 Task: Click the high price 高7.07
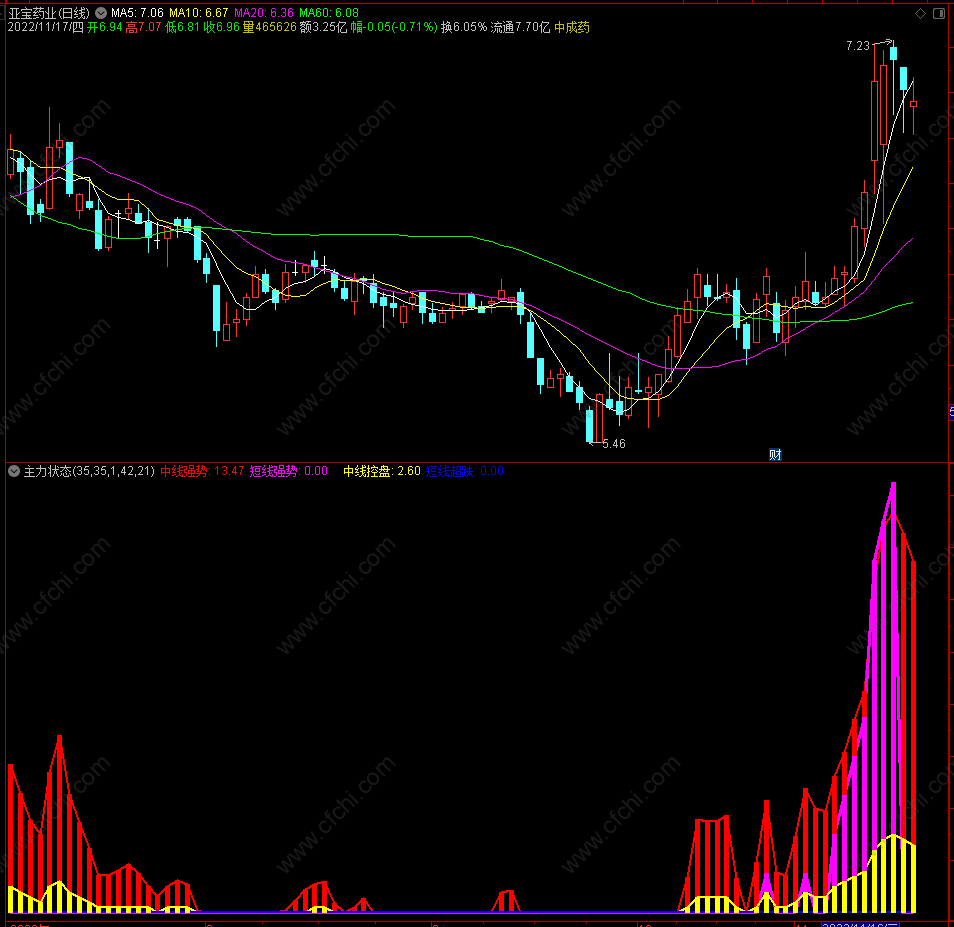coord(144,27)
